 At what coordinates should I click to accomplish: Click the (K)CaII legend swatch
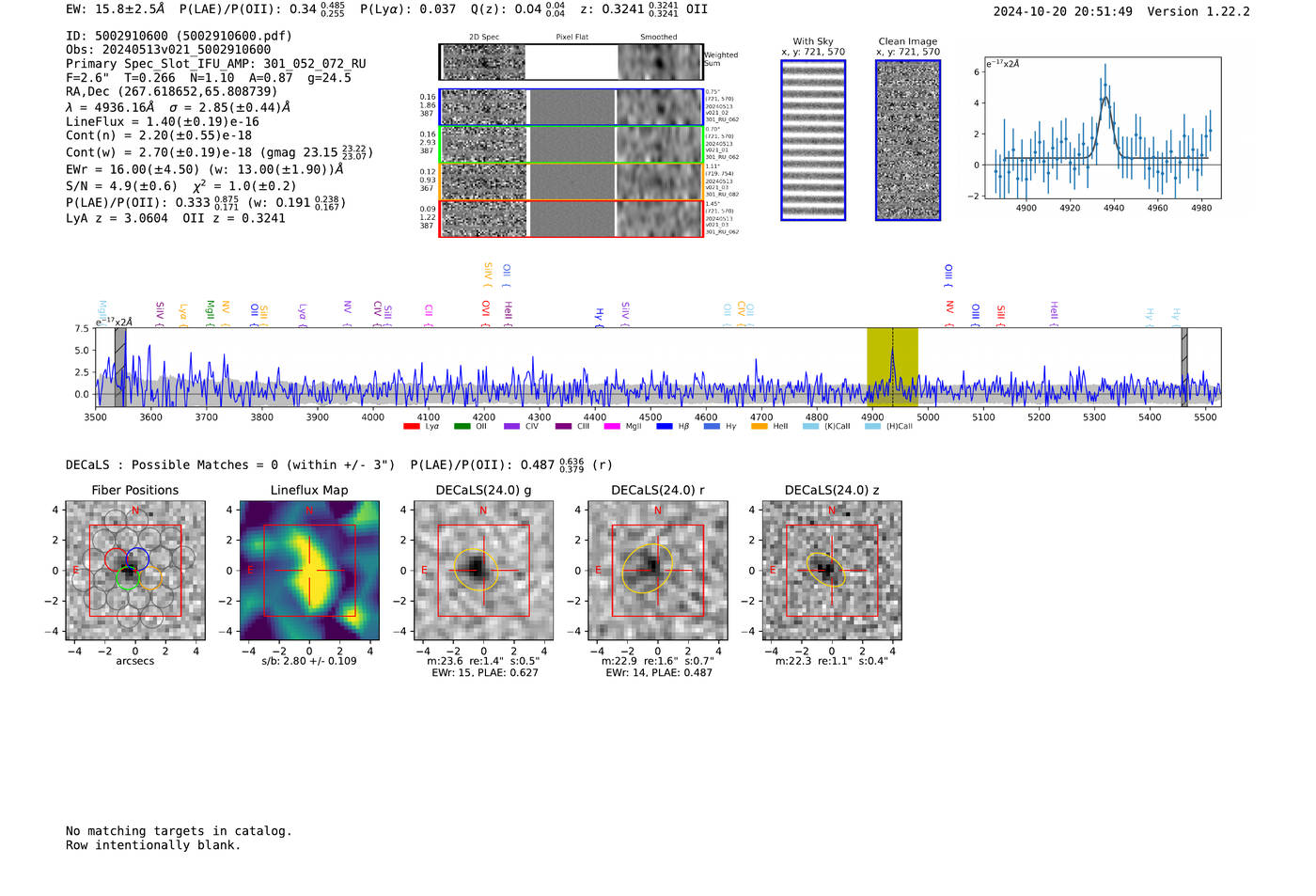[x=810, y=427]
